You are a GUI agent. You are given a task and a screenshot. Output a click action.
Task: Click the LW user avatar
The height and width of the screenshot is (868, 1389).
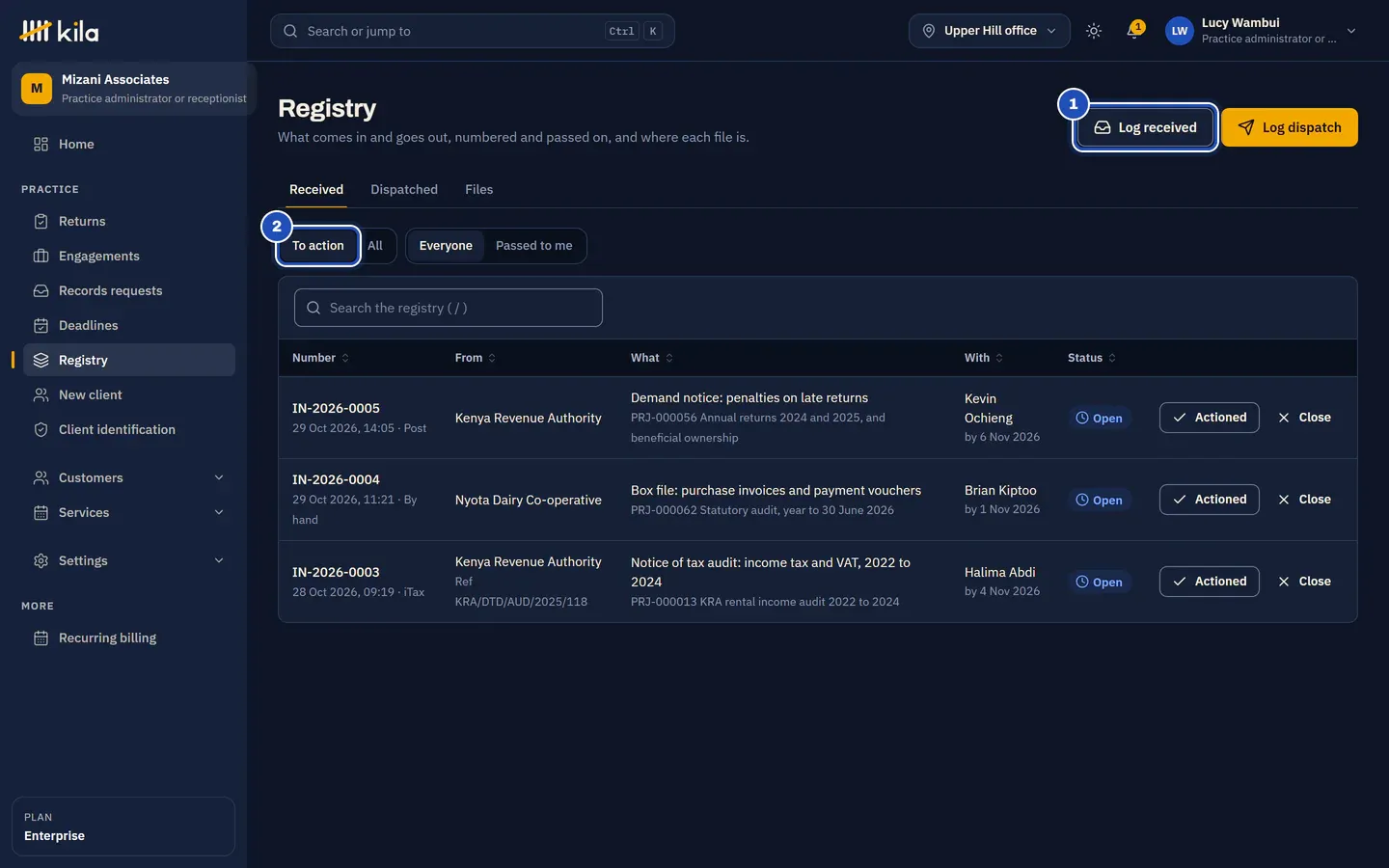[x=1180, y=31]
